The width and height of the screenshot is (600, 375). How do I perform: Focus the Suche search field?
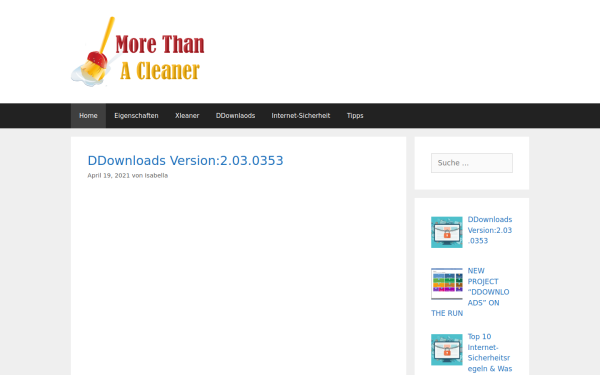472,163
